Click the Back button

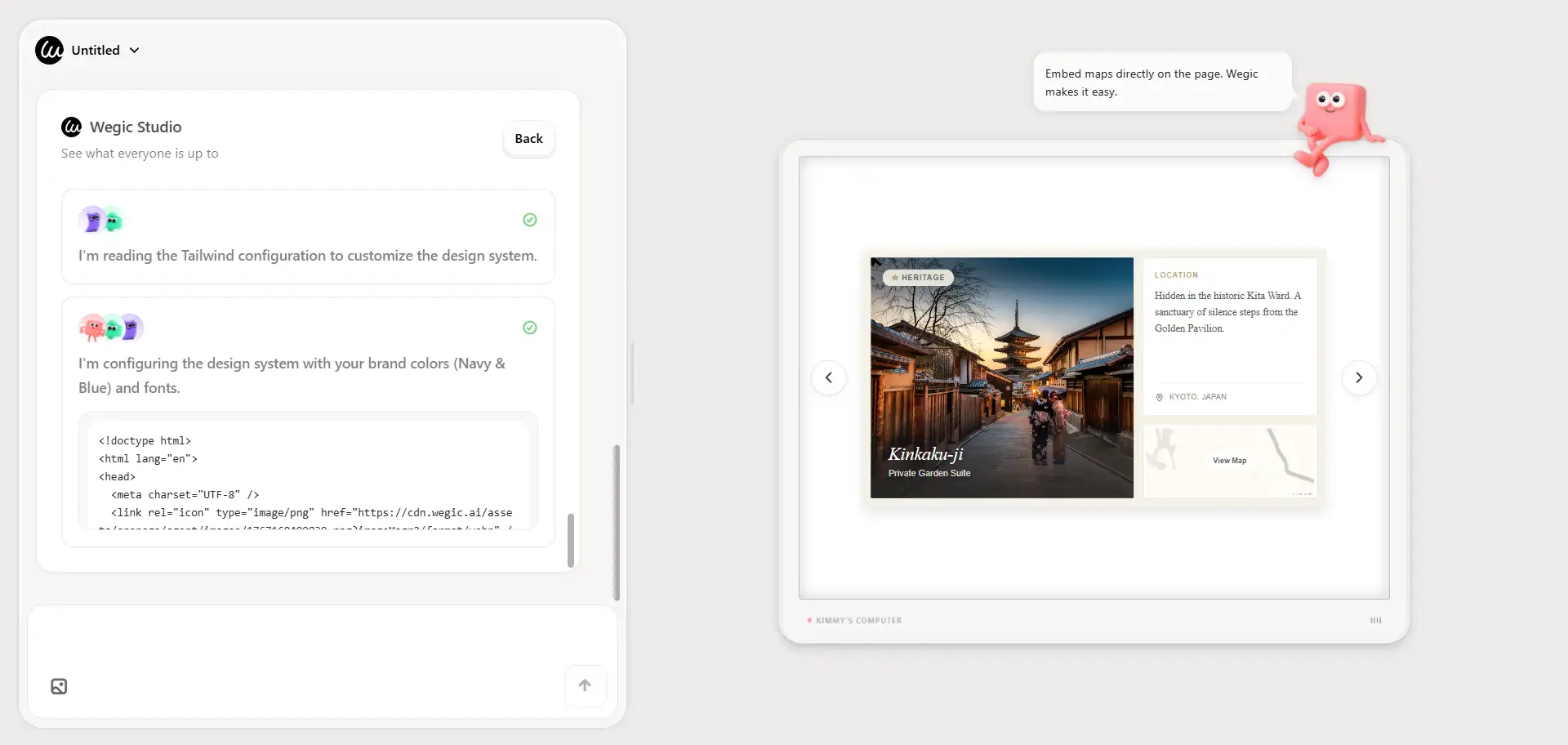(529, 139)
